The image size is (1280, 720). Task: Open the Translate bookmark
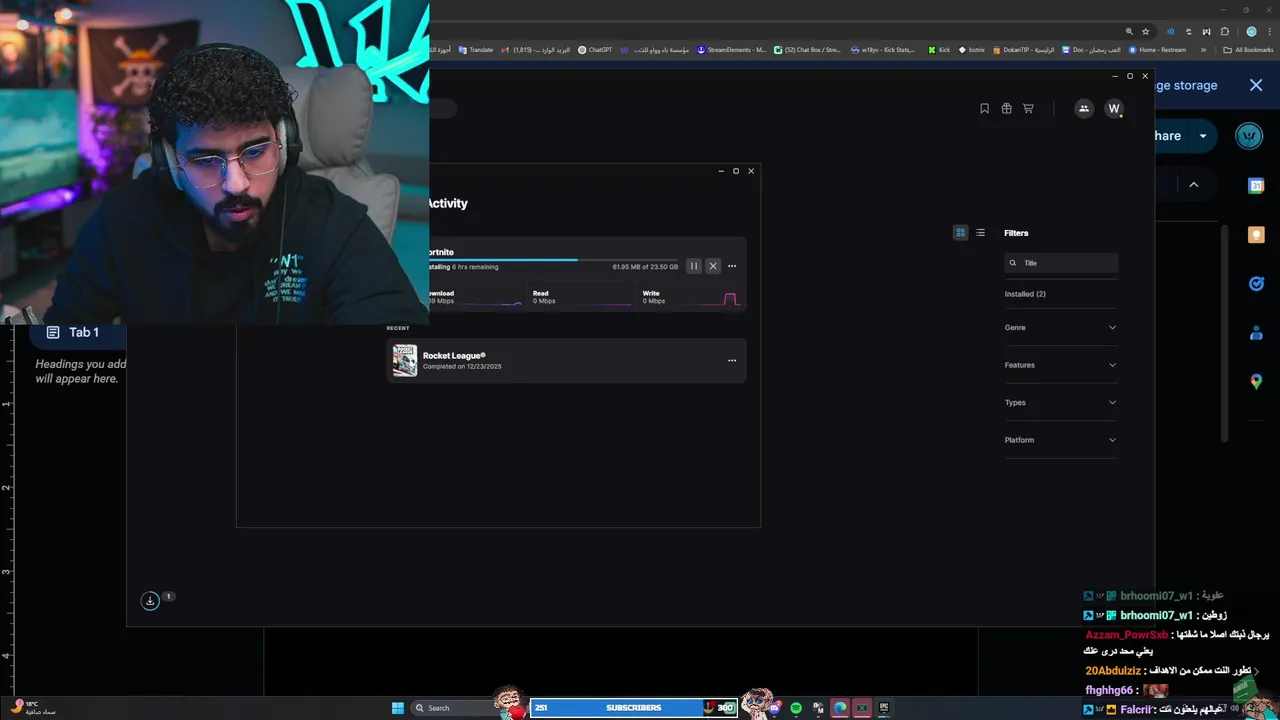[475, 49]
